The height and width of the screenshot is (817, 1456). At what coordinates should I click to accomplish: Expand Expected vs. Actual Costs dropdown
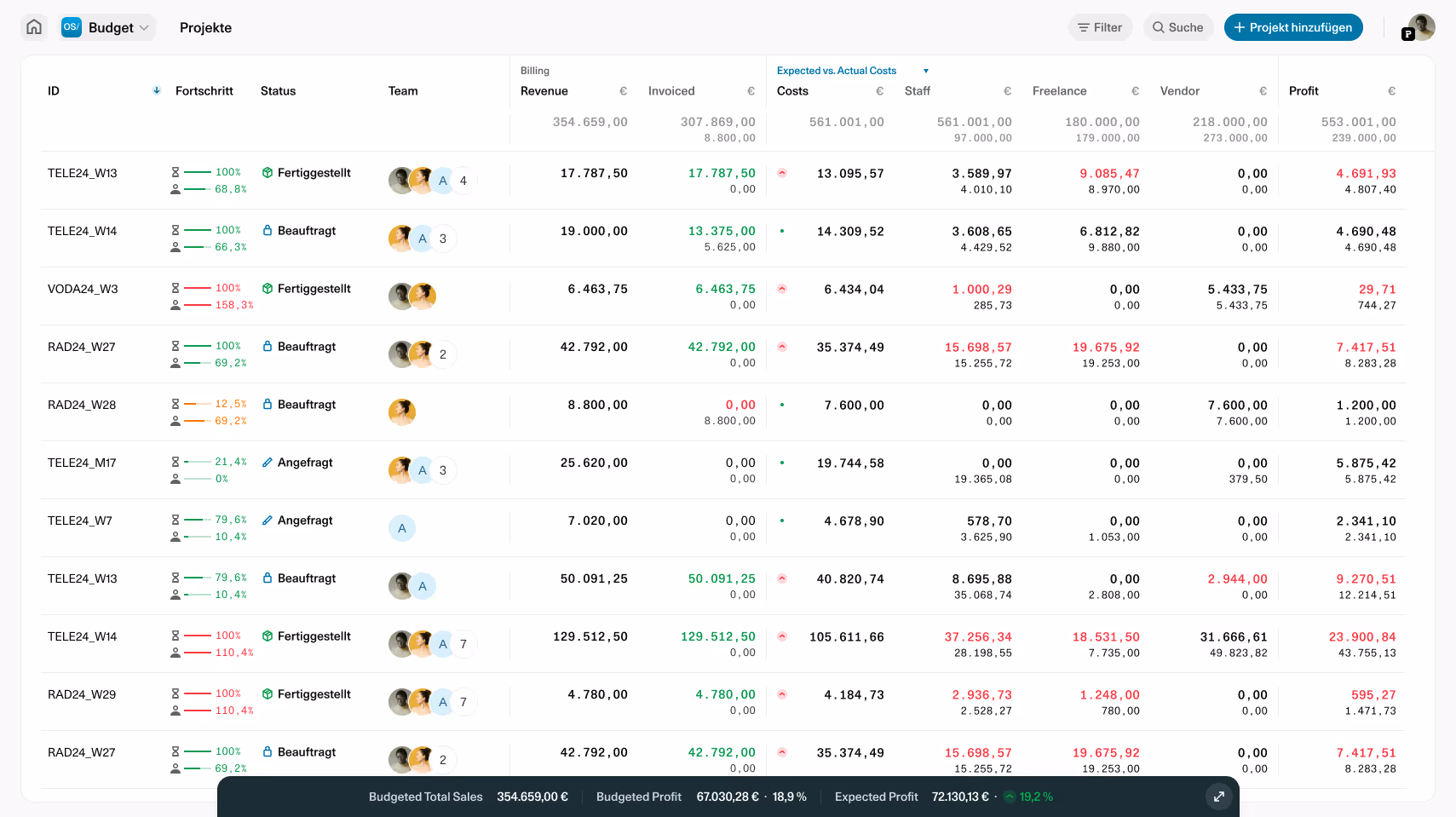(926, 71)
